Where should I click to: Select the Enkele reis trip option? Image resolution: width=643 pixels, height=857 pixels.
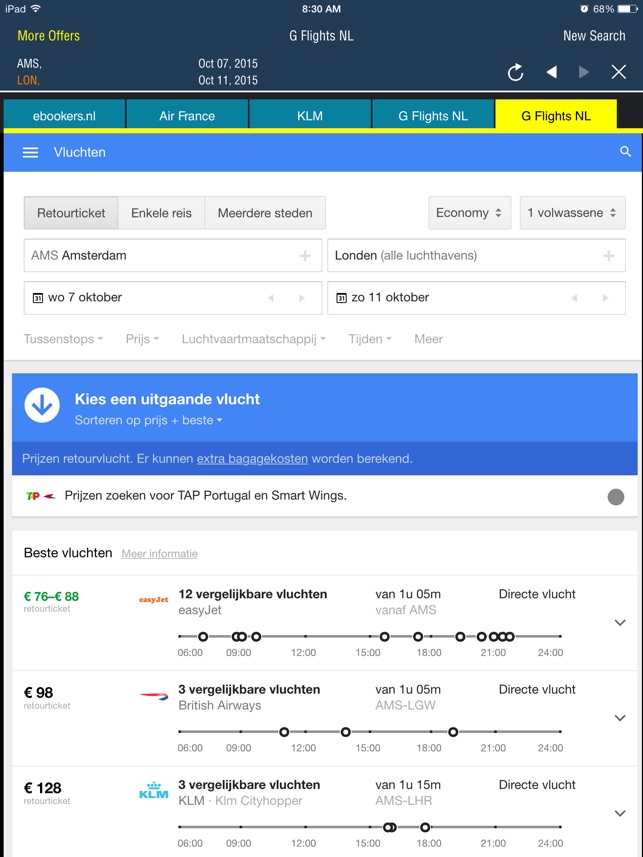click(161, 213)
